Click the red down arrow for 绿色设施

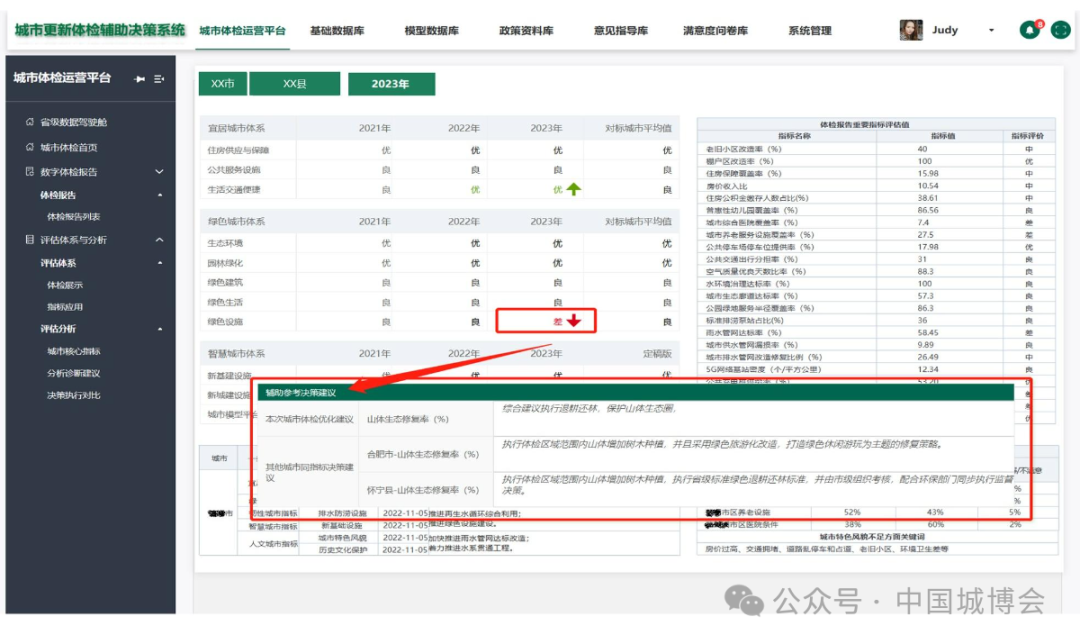573,321
